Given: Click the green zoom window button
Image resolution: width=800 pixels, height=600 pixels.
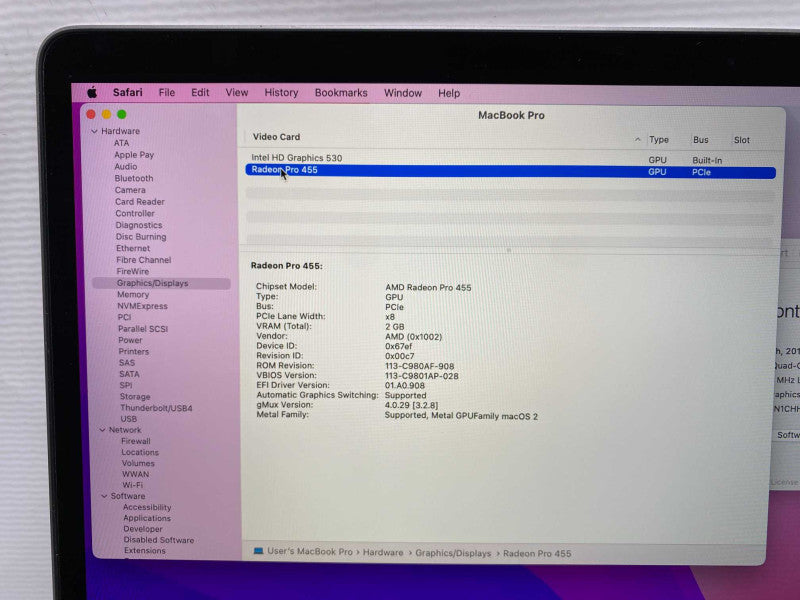Looking at the screenshot, I should [121, 114].
